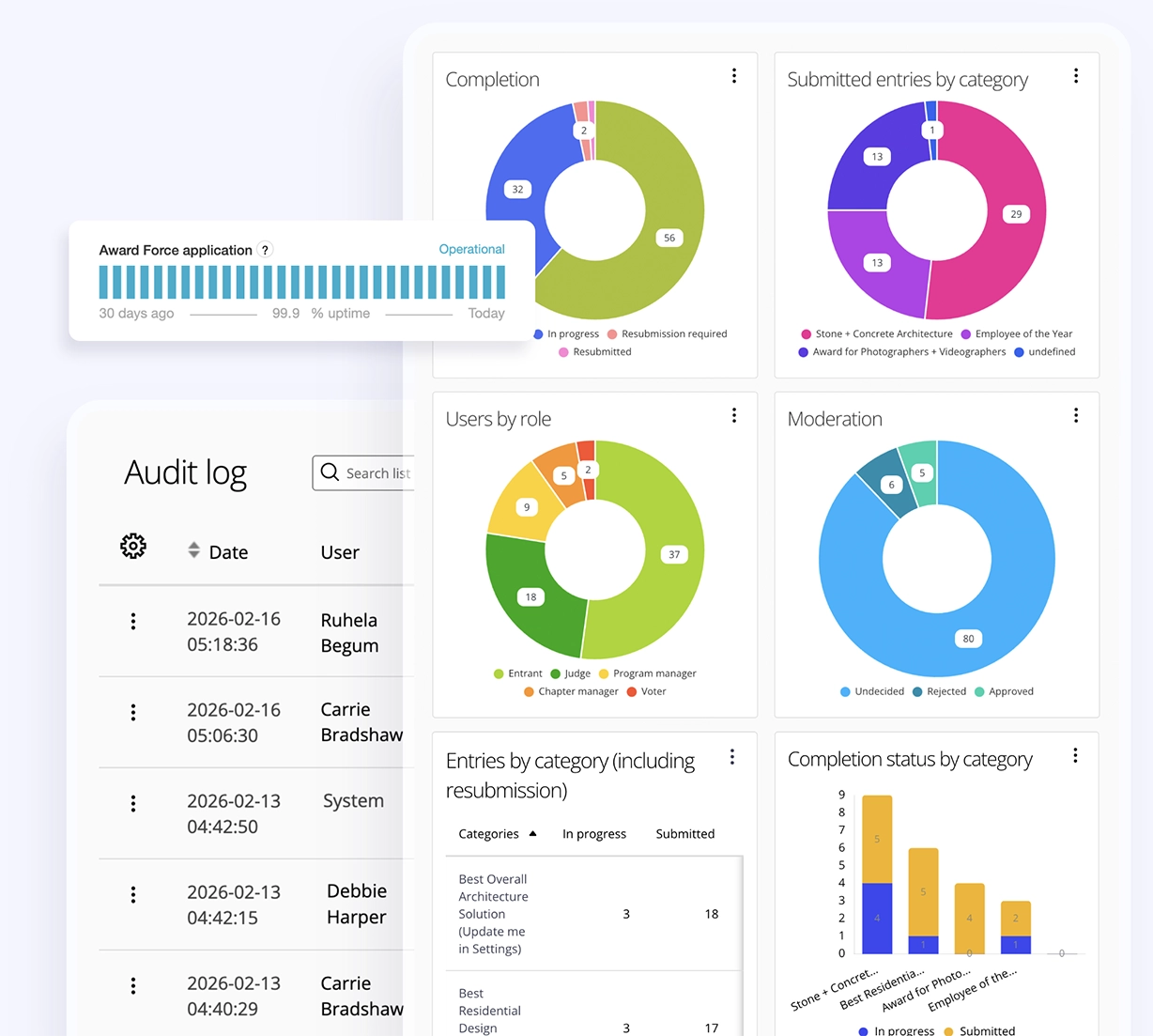1153x1036 pixels.
Task: Sort table by Categories column arrow
Action: click(x=532, y=833)
